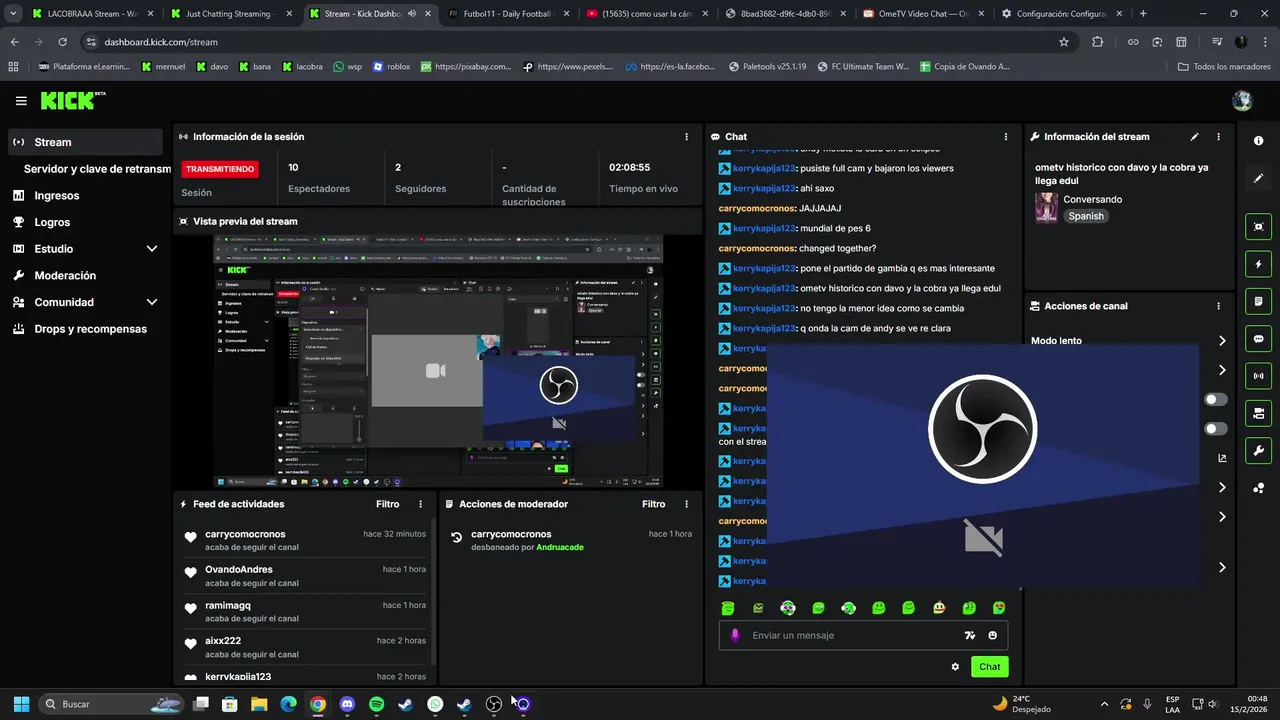Screen dimensions: 1280x720
Task: Open chat settings gear icon
Action: click(955, 667)
